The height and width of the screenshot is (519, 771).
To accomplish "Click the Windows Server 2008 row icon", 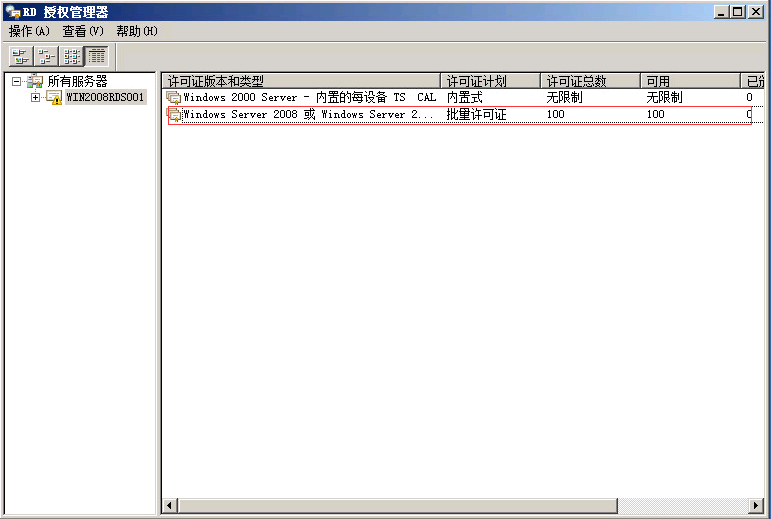I will pos(174,115).
